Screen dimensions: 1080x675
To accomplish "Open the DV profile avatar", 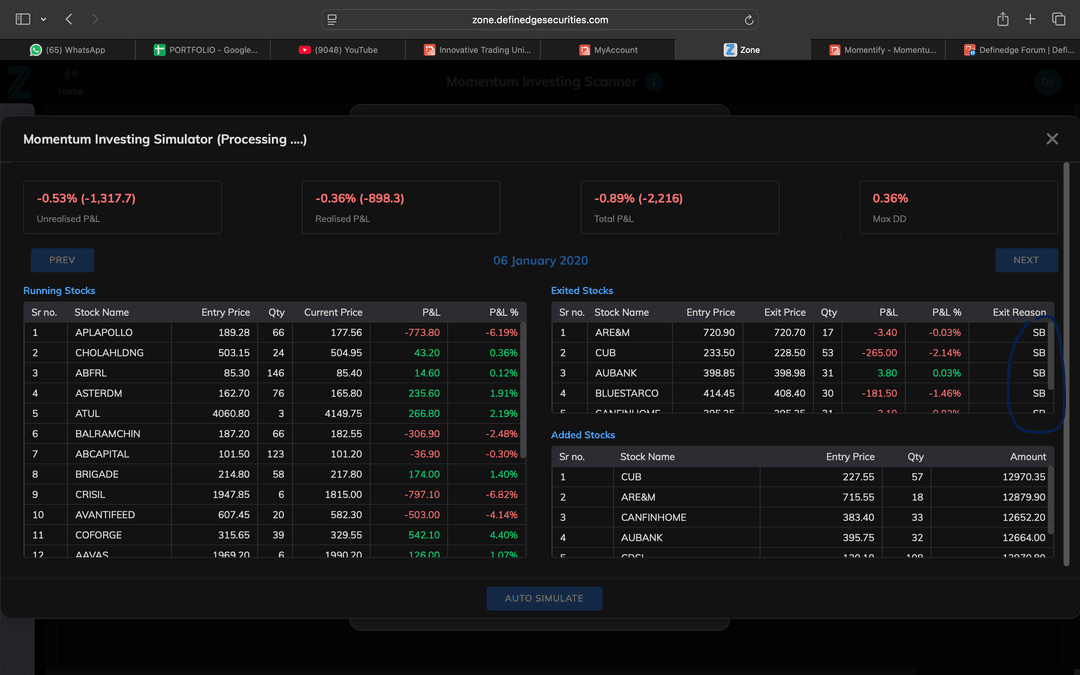I will [x=1048, y=82].
